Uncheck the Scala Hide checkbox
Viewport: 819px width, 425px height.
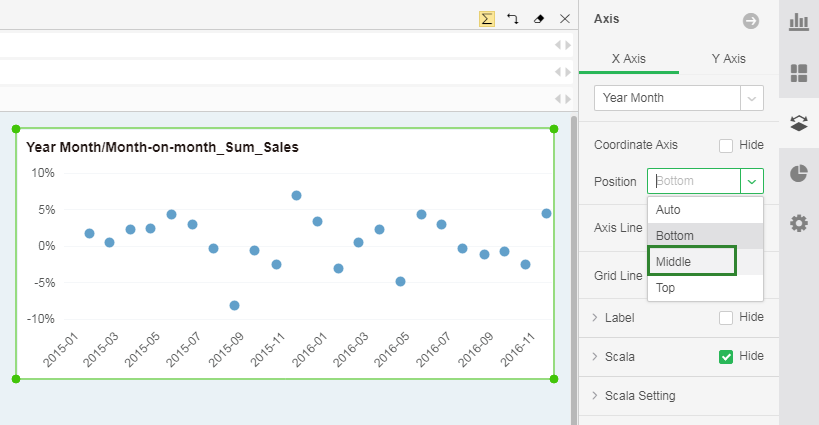pyautogui.click(x=727, y=357)
